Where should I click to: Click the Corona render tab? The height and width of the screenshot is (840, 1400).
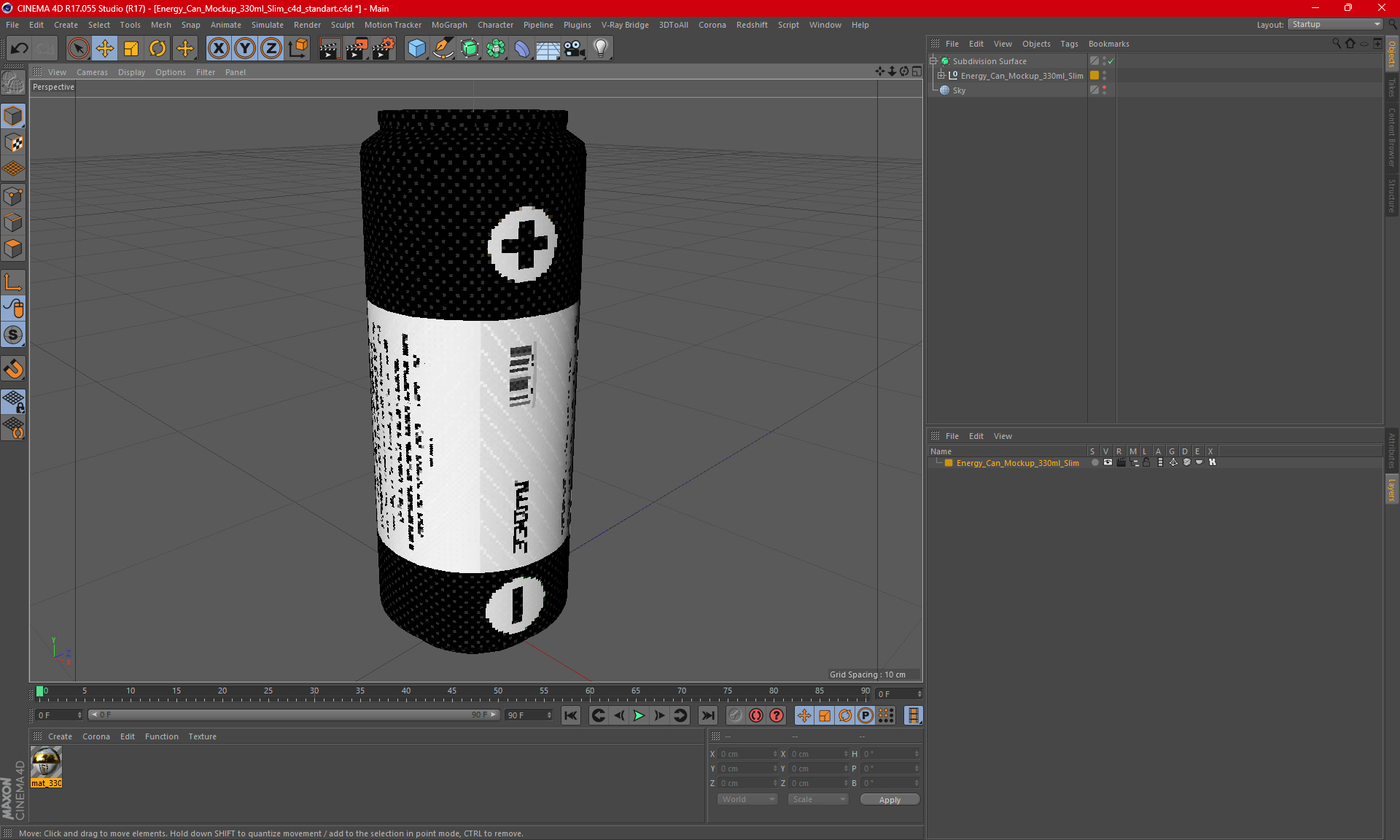tap(95, 736)
